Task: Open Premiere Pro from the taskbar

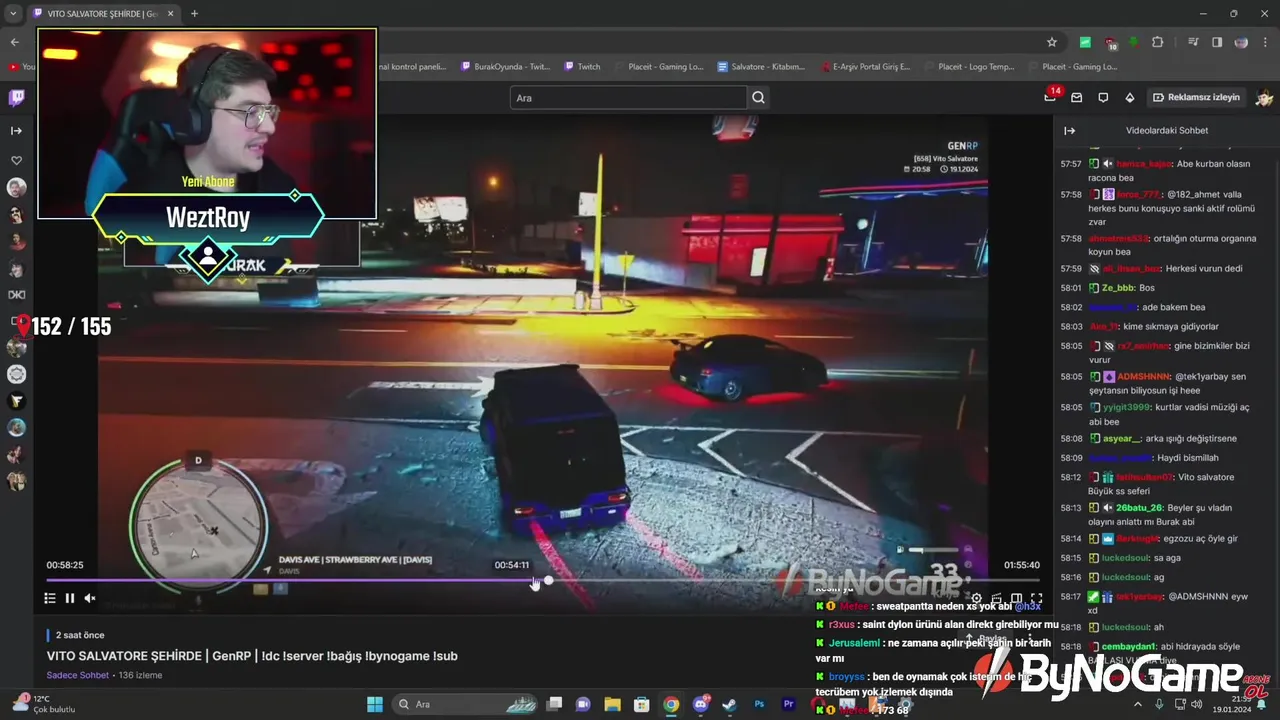Action: pyautogui.click(x=789, y=704)
